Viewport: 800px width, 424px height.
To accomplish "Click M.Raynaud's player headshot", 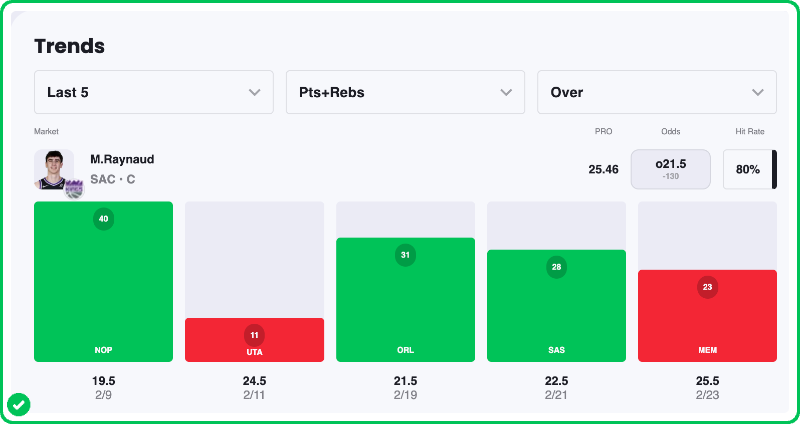I will tap(53, 169).
